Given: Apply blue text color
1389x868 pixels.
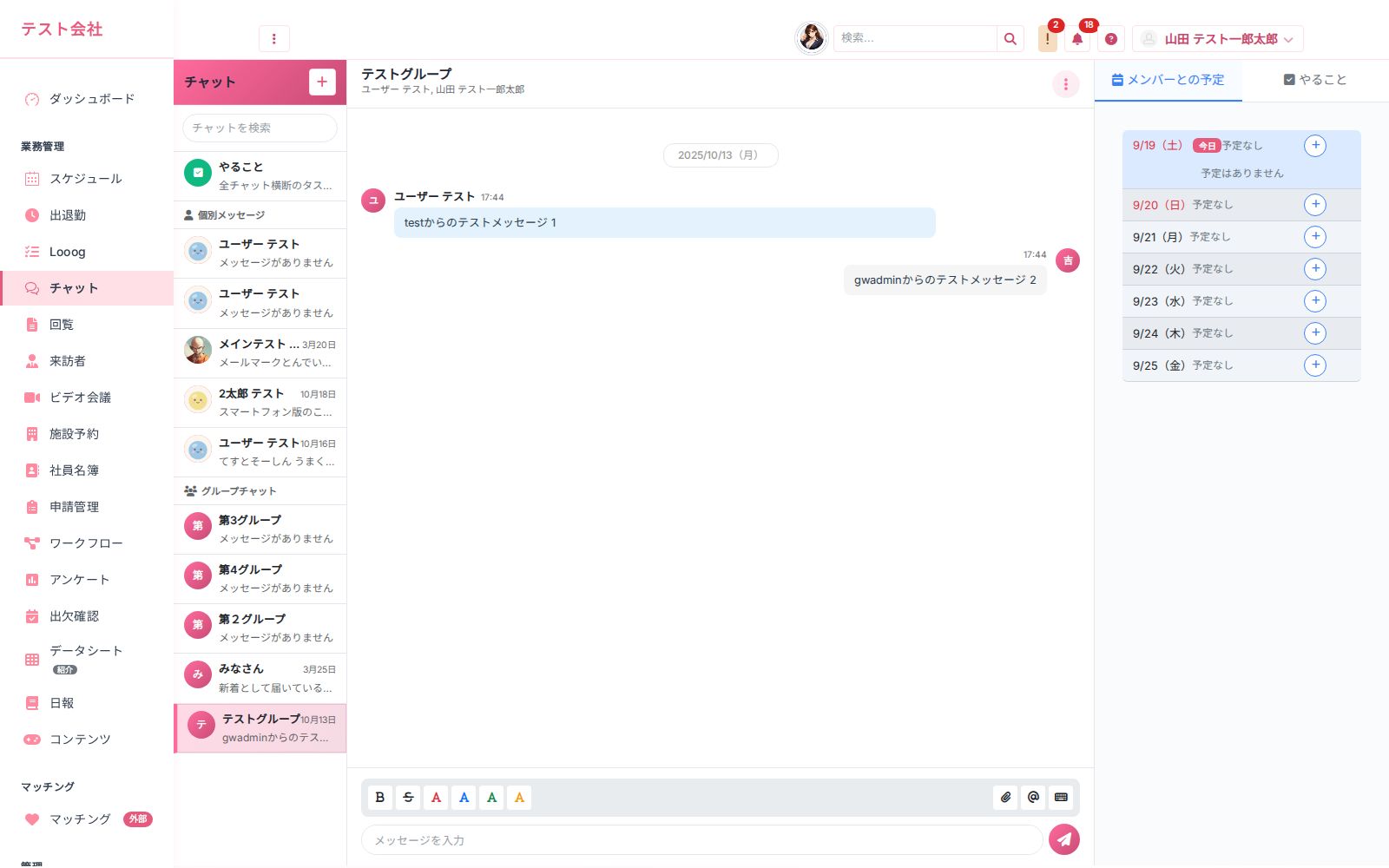Looking at the screenshot, I should [x=464, y=797].
